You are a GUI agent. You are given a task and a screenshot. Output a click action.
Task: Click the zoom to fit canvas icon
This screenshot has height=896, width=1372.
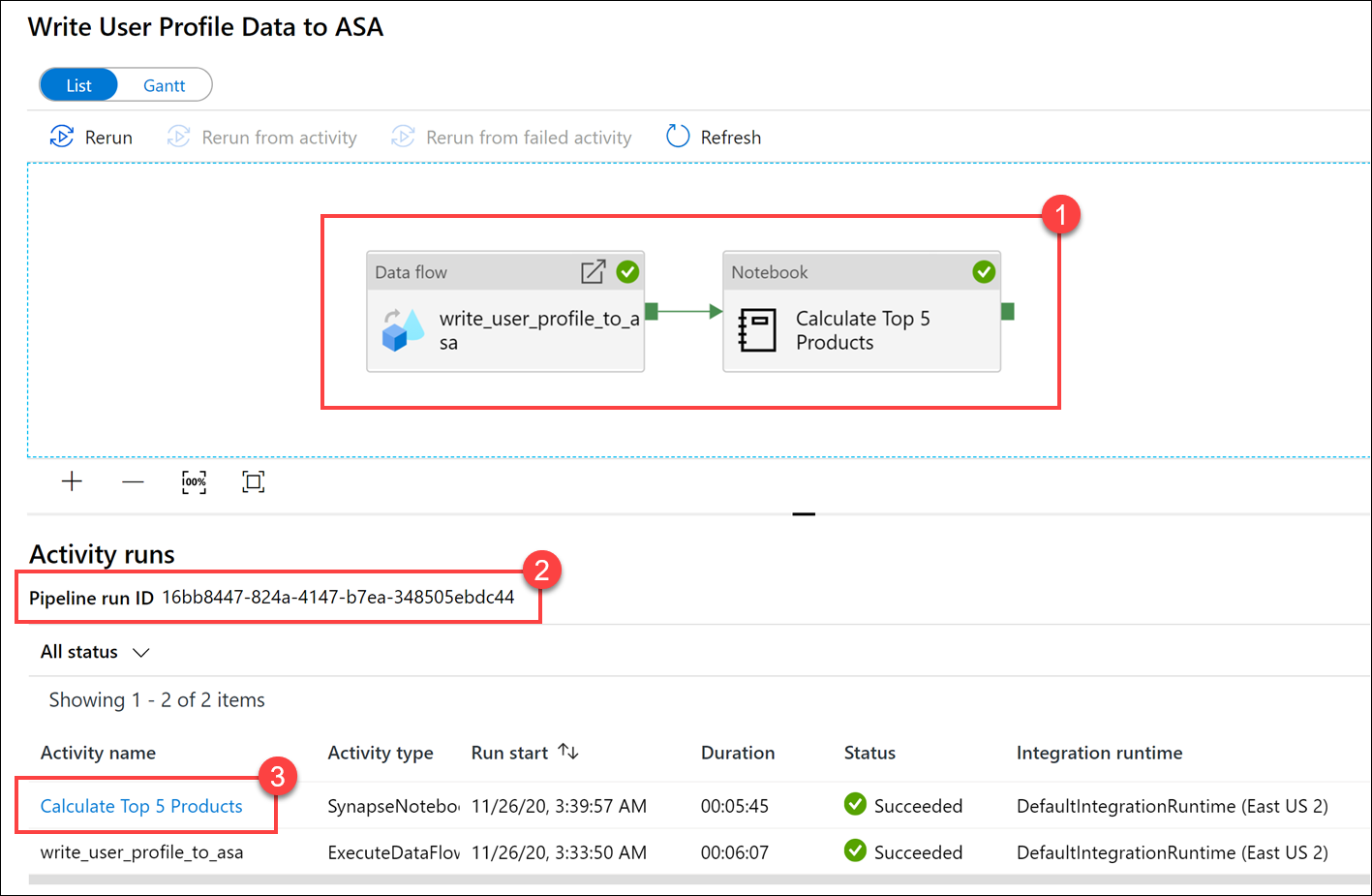pyautogui.click(x=253, y=481)
